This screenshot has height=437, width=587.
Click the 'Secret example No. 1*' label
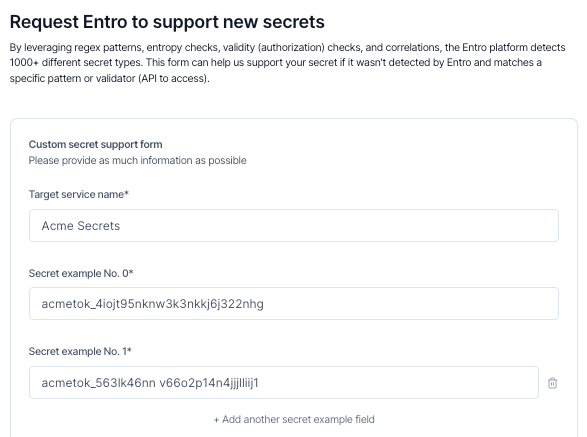[x=80, y=351]
